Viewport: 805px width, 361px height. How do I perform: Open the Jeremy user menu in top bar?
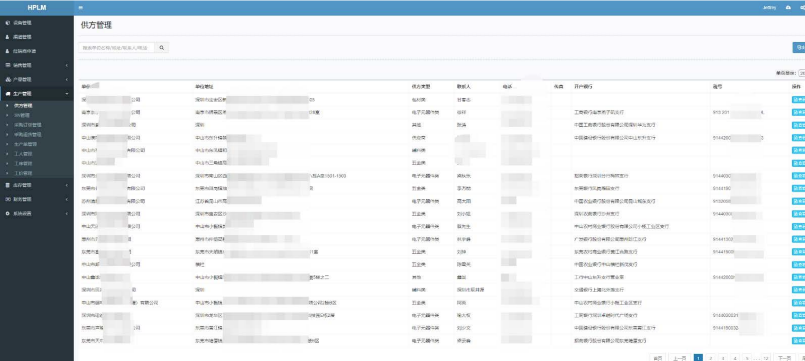click(x=769, y=8)
